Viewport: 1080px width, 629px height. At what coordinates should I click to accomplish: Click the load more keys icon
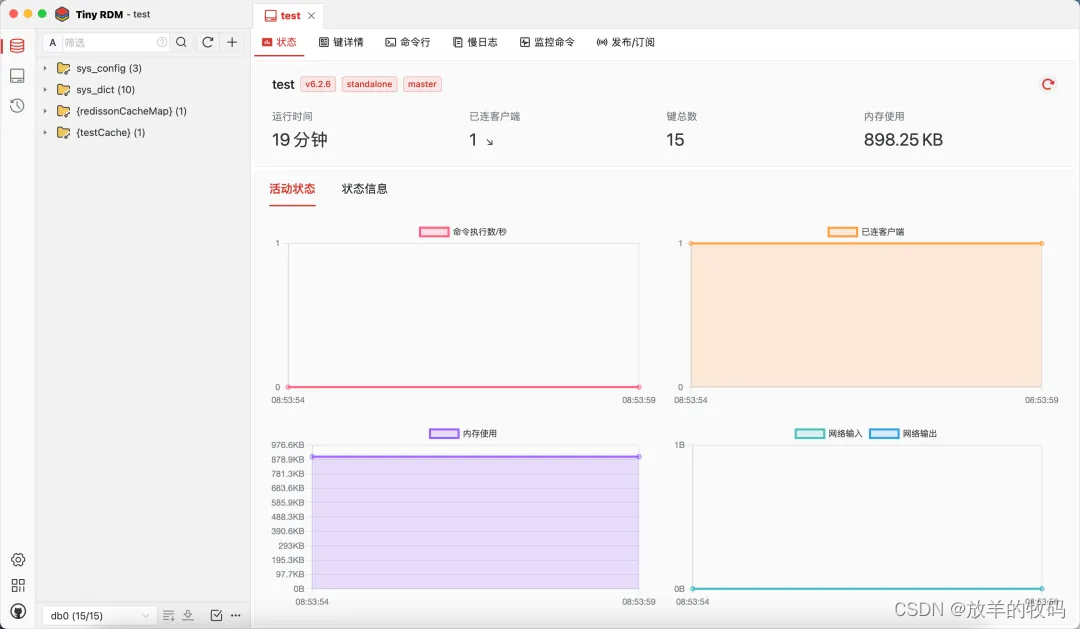(x=169, y=615)
